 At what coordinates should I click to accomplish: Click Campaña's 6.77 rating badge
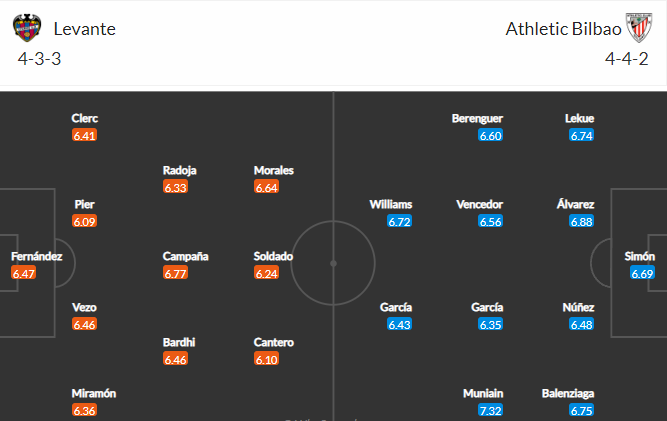click(176, 273)
